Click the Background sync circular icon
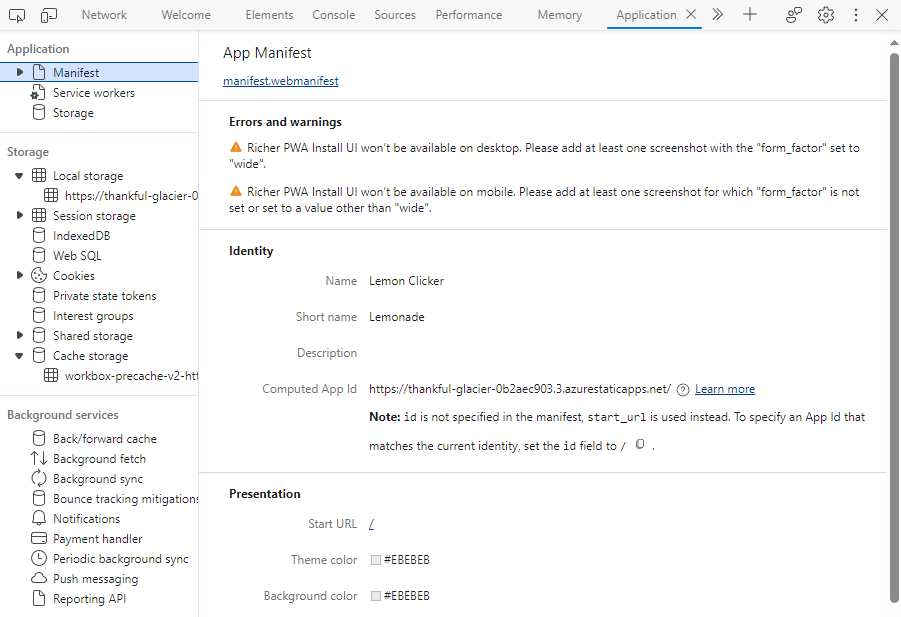 (38, 479)
